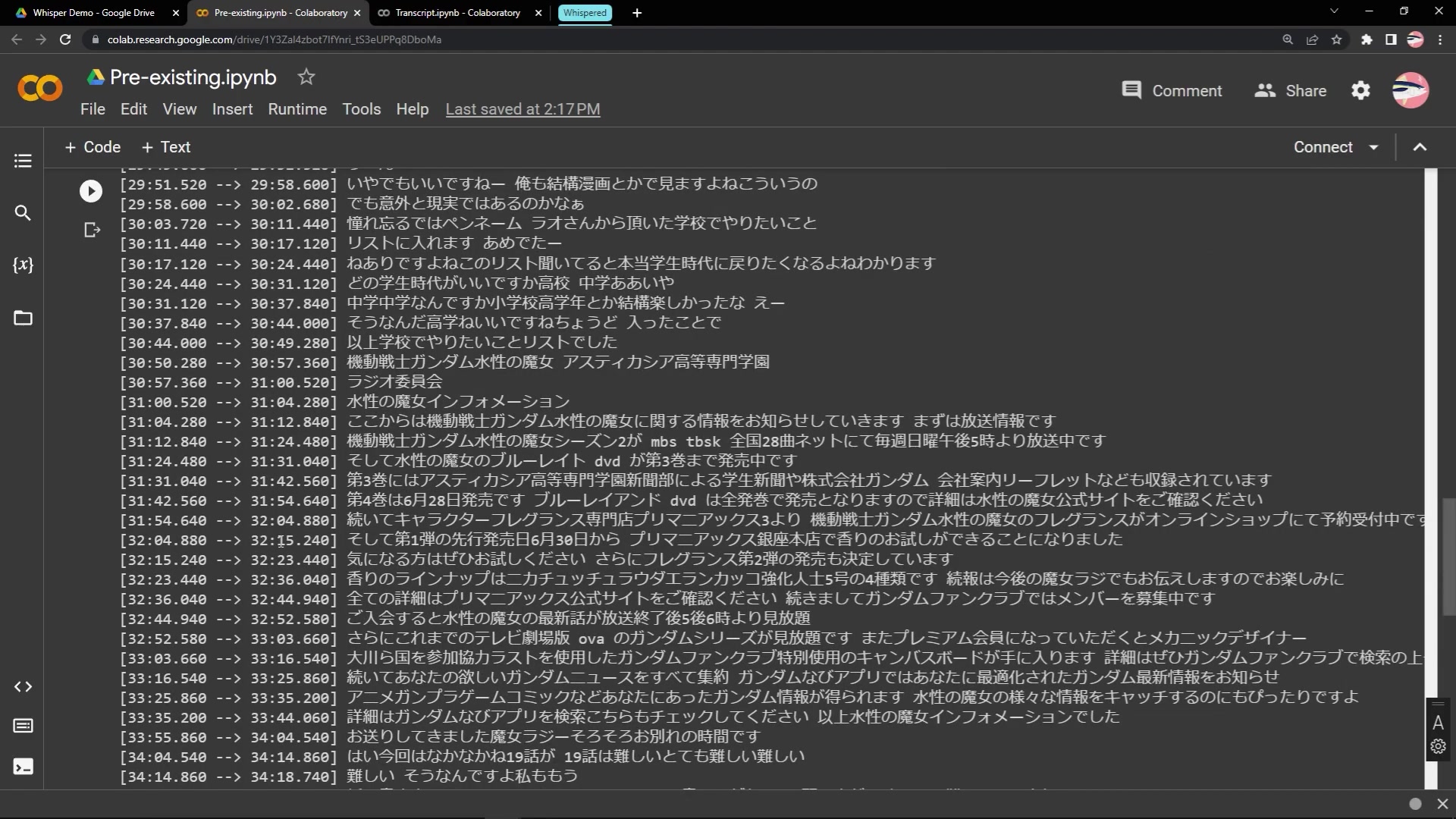Click the Whispered tab group label

coord(585,13)
